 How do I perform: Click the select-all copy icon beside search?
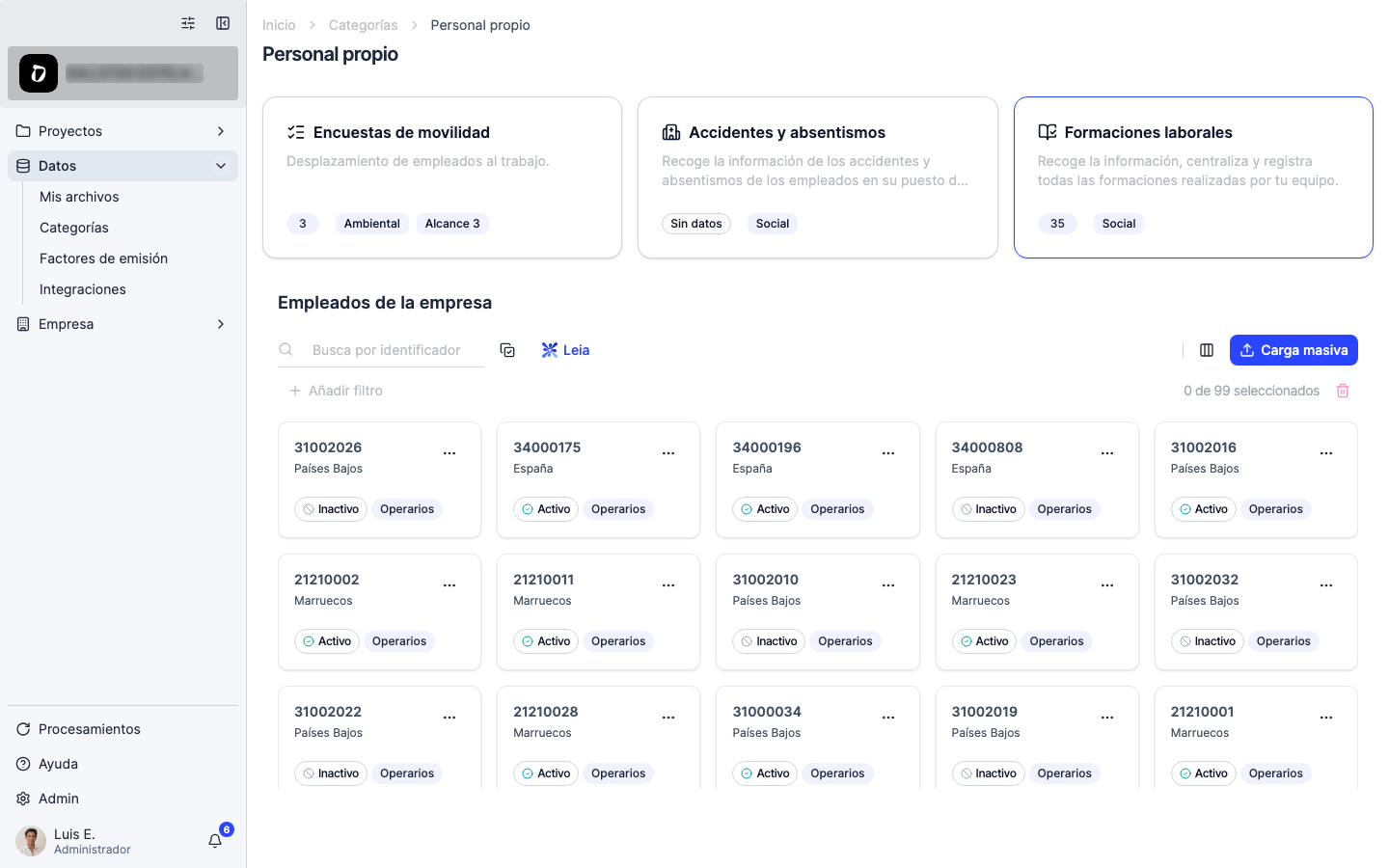(x=507, y=350)
